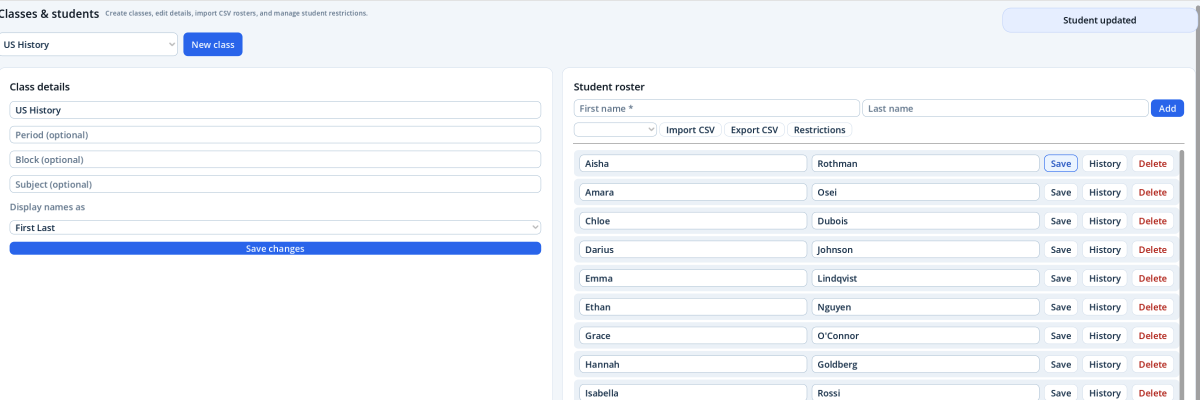1200x400 pixels.
Task: Edit last name field Lindqvist
Action: point(925,278)
